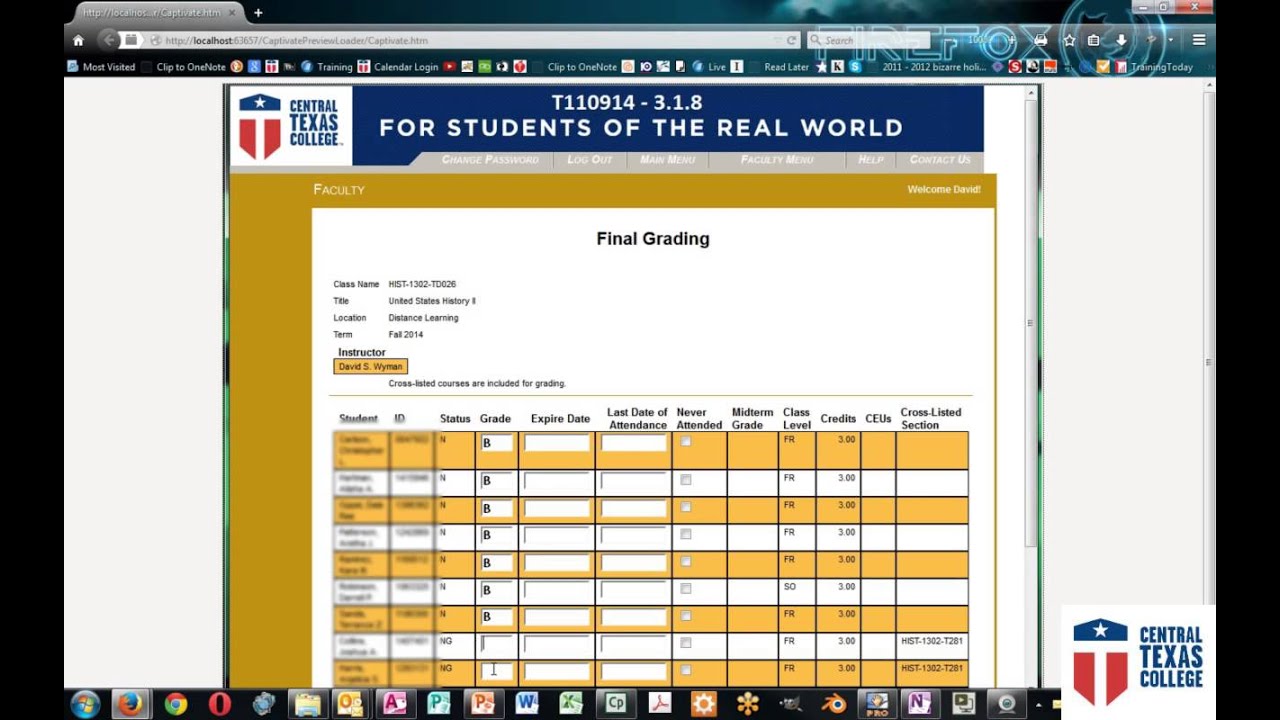Viewport: 1280px width, 720px height.
Task: Open Contact Us in the site menu
Action: coord(940,160)
